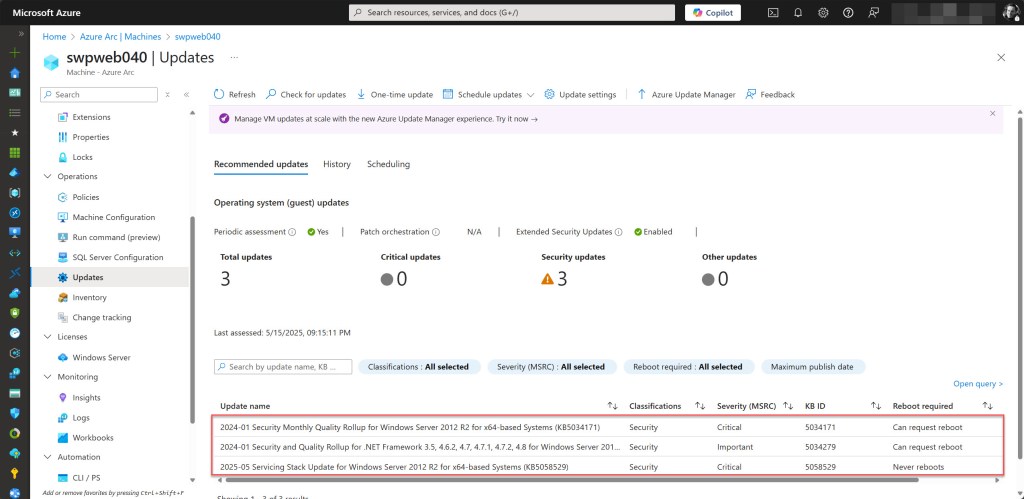The height and width of the screenshot is (499, 1024).
Task: Open the Classifications filter
Action: 419,367
